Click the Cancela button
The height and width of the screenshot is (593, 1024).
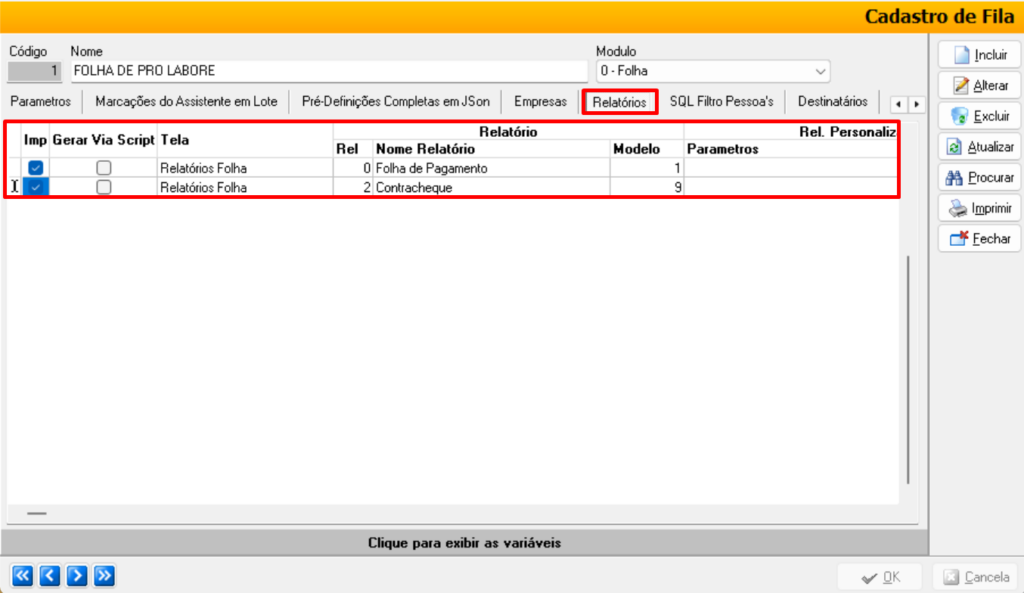click(975, 577)
